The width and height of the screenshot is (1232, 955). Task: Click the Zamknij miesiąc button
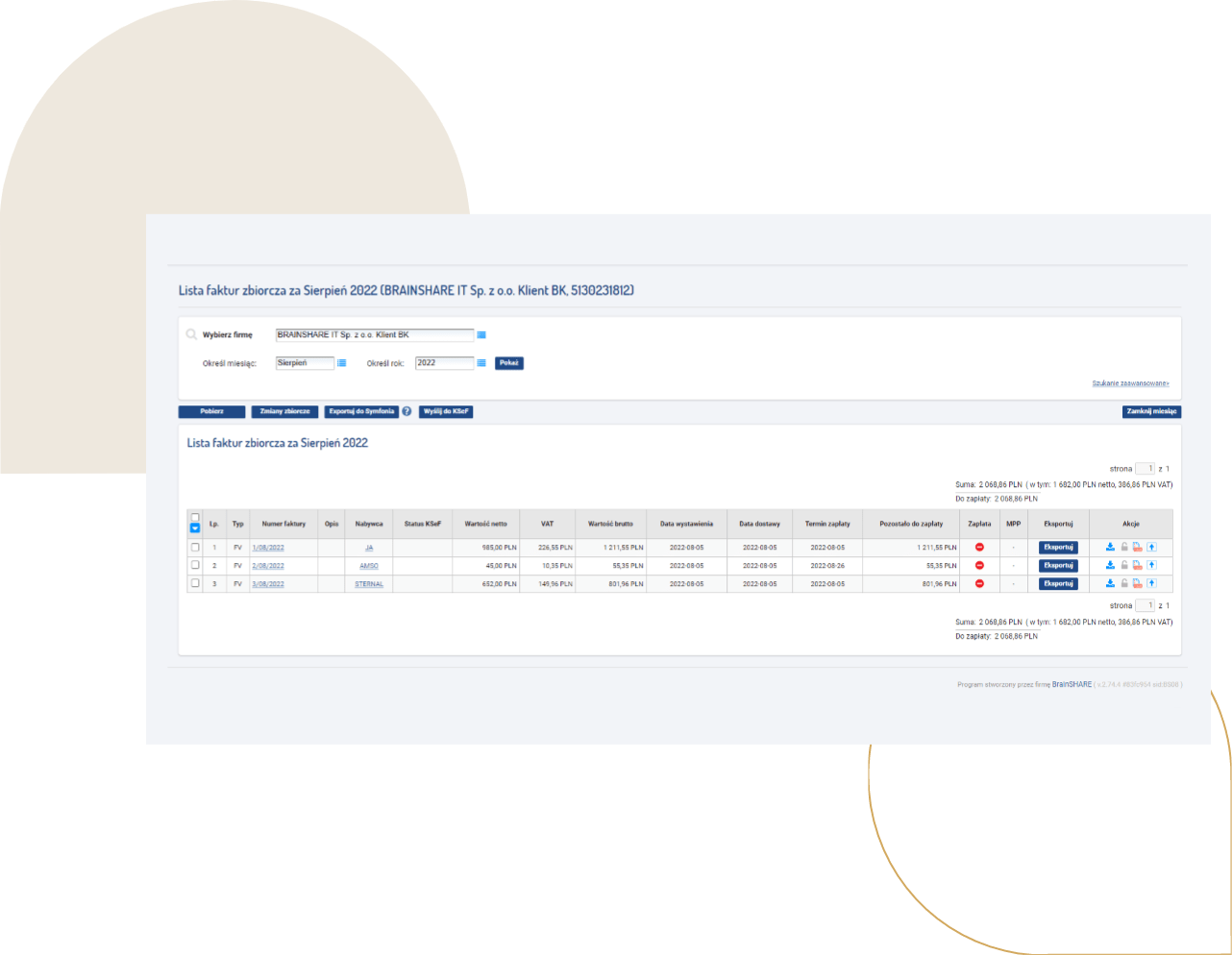(x=1151, y=411)
